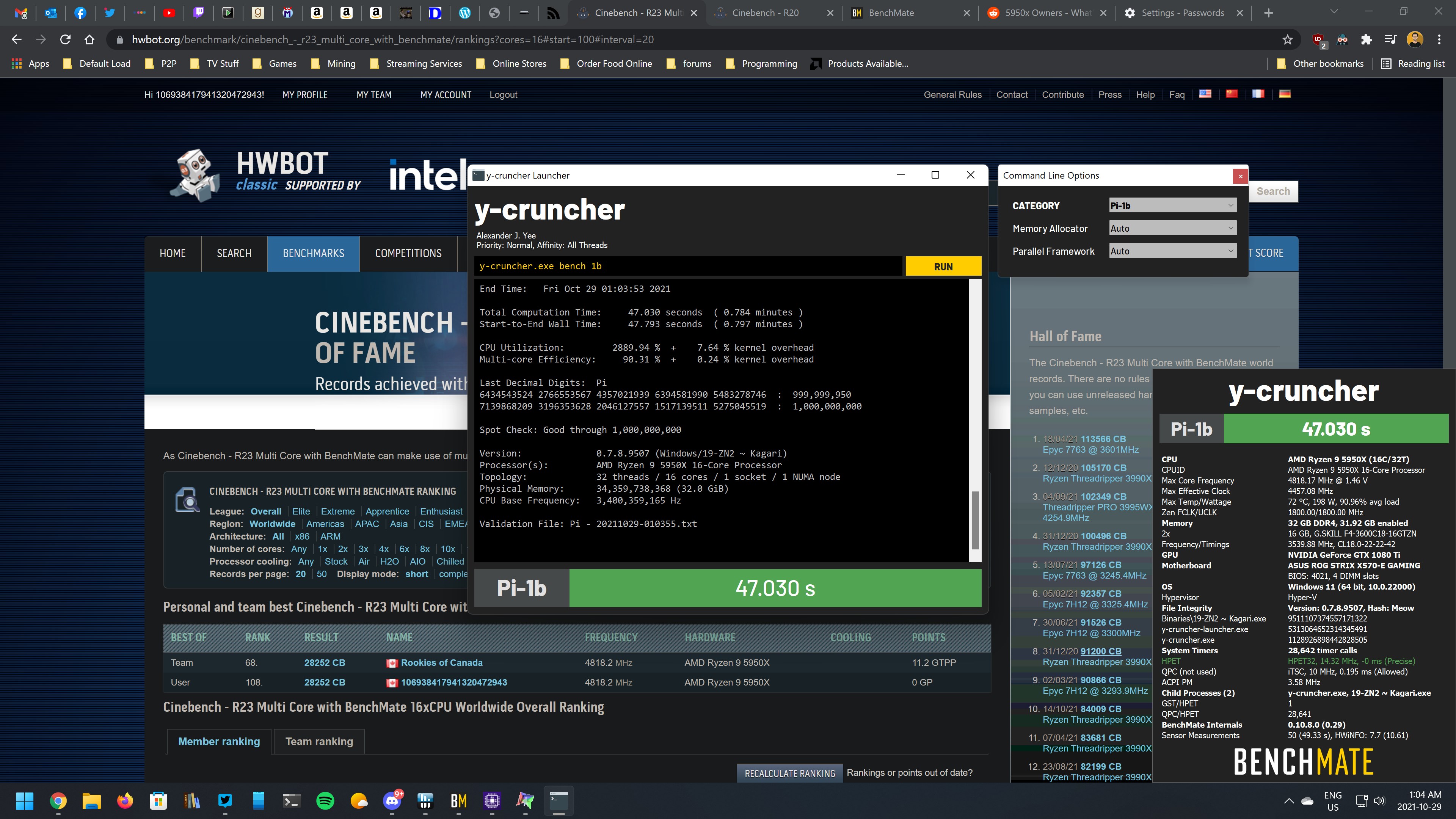
Task: Open the Memory Allocator dropdown
Action: pyautogui.click(x=1172, y=228)
